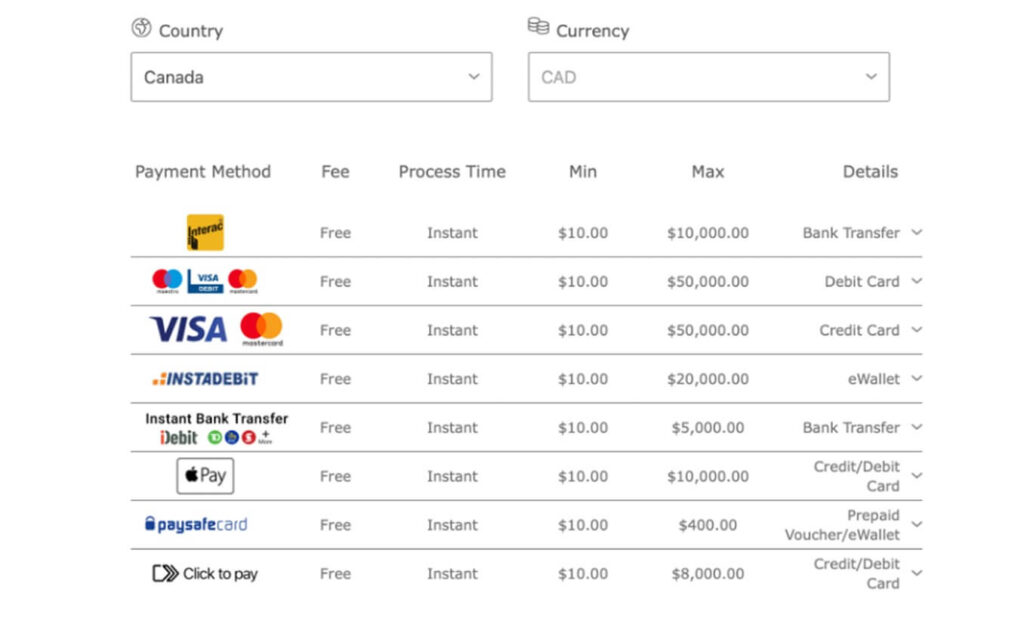
Task: Click the Credit Card details label
Action: point(859,330)
